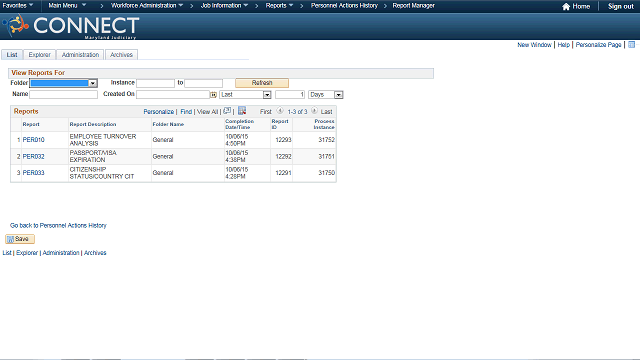Show the next row arrow in Reports

(314, 111)
